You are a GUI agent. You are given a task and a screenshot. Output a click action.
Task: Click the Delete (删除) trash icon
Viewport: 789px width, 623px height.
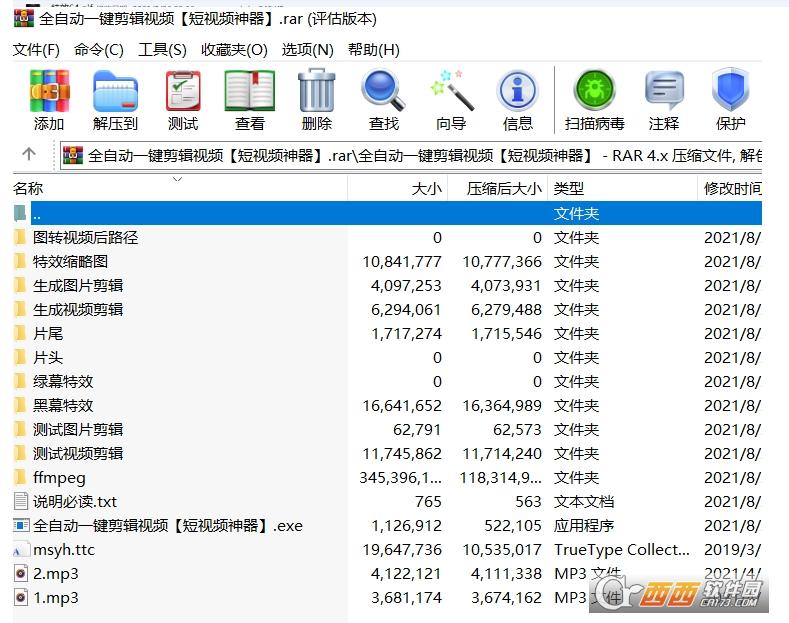[317, 92]
